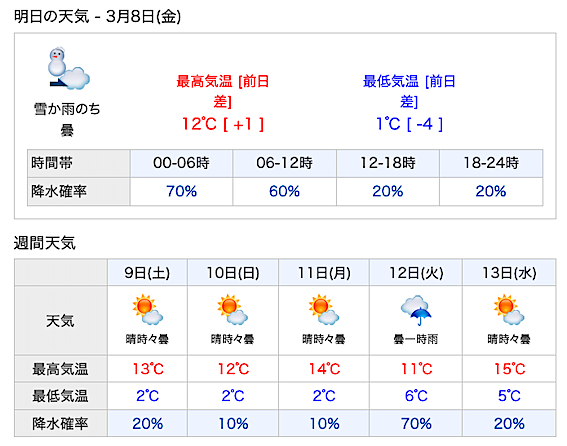Click the 明日の天気 - 3月8日(金) heading

[97, 17]
